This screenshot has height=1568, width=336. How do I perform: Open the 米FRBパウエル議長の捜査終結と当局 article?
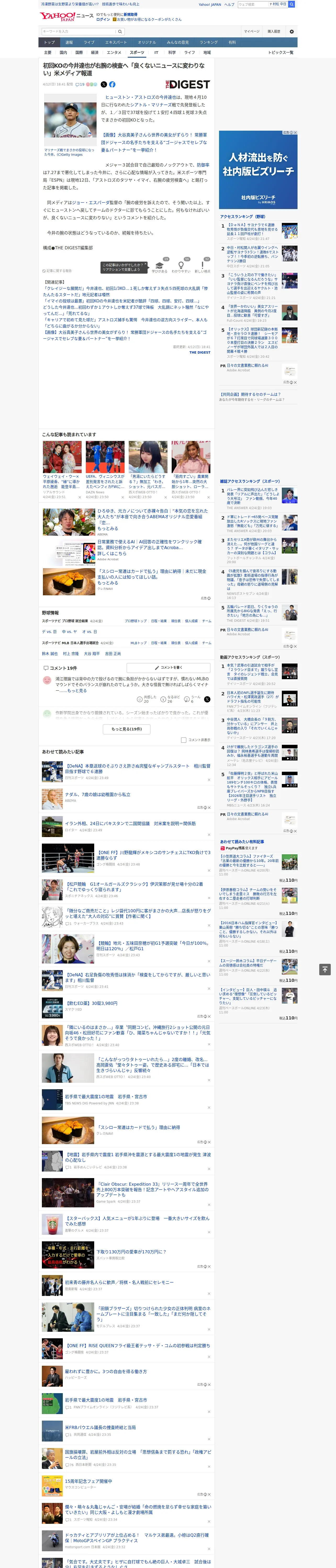(101, 1427)
